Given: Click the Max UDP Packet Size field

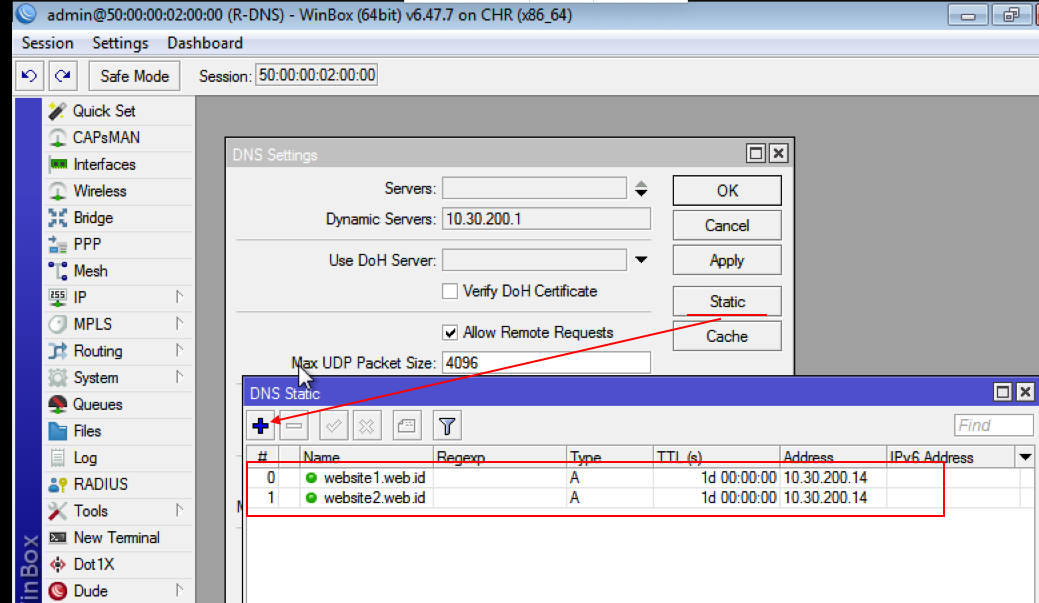Looking at the screenshot, I should 546,362.
